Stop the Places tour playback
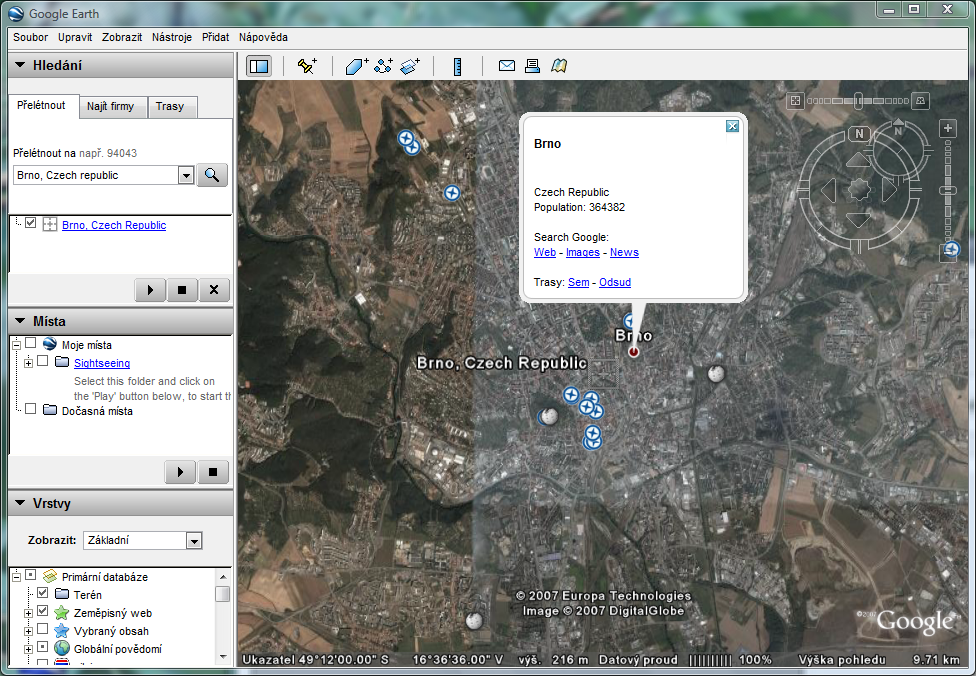The height and width of the screenshot is (676, 976). pos(213,472)
